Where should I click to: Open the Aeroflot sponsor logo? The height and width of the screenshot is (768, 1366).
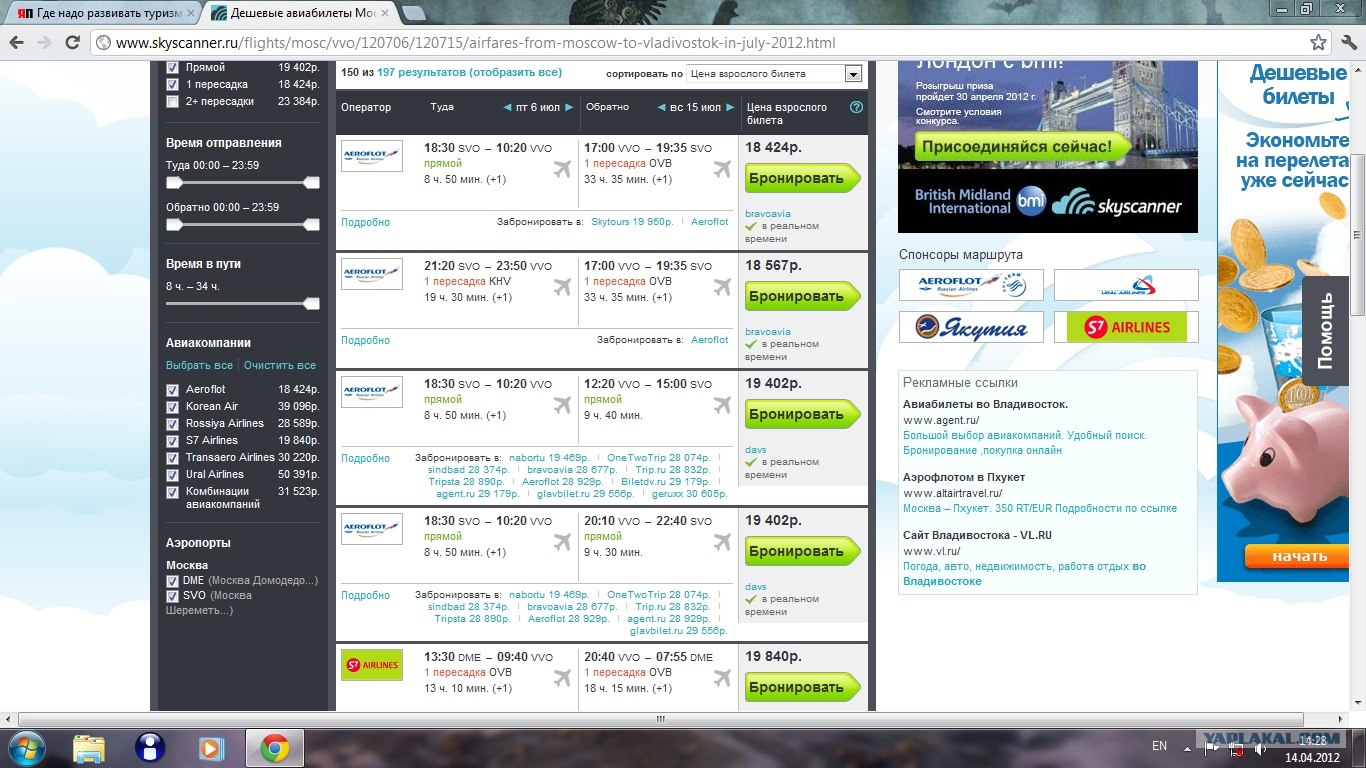pyautogui.click(x=971, y=285)
